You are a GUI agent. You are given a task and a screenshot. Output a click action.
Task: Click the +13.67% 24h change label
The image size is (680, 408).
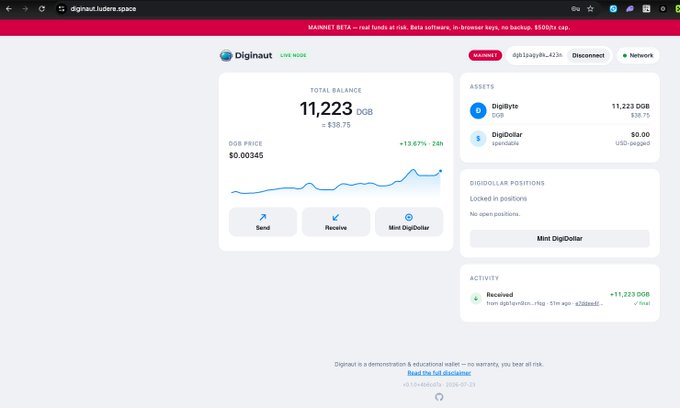pos(421,144)
